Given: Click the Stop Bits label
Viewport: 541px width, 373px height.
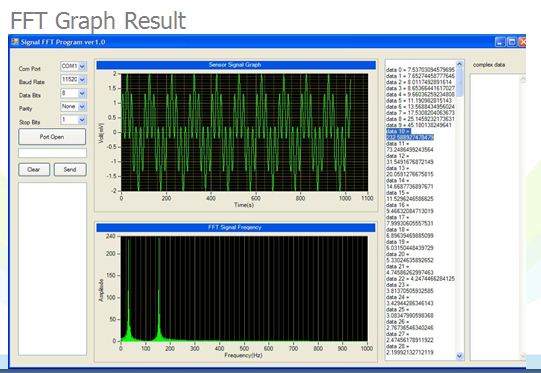Looking at the screenshot, I should coord(30,122).
